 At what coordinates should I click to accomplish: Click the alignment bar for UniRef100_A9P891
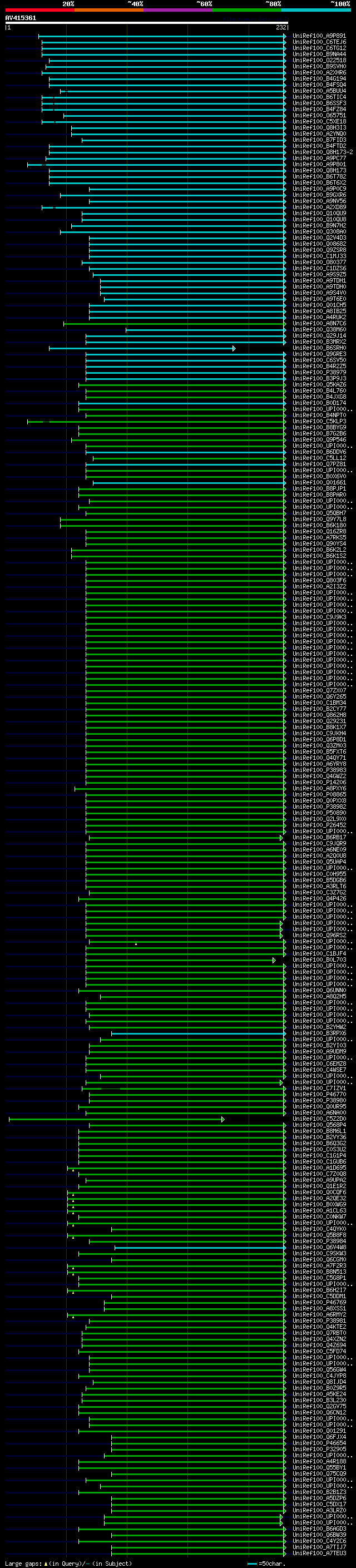click(162, 37)
